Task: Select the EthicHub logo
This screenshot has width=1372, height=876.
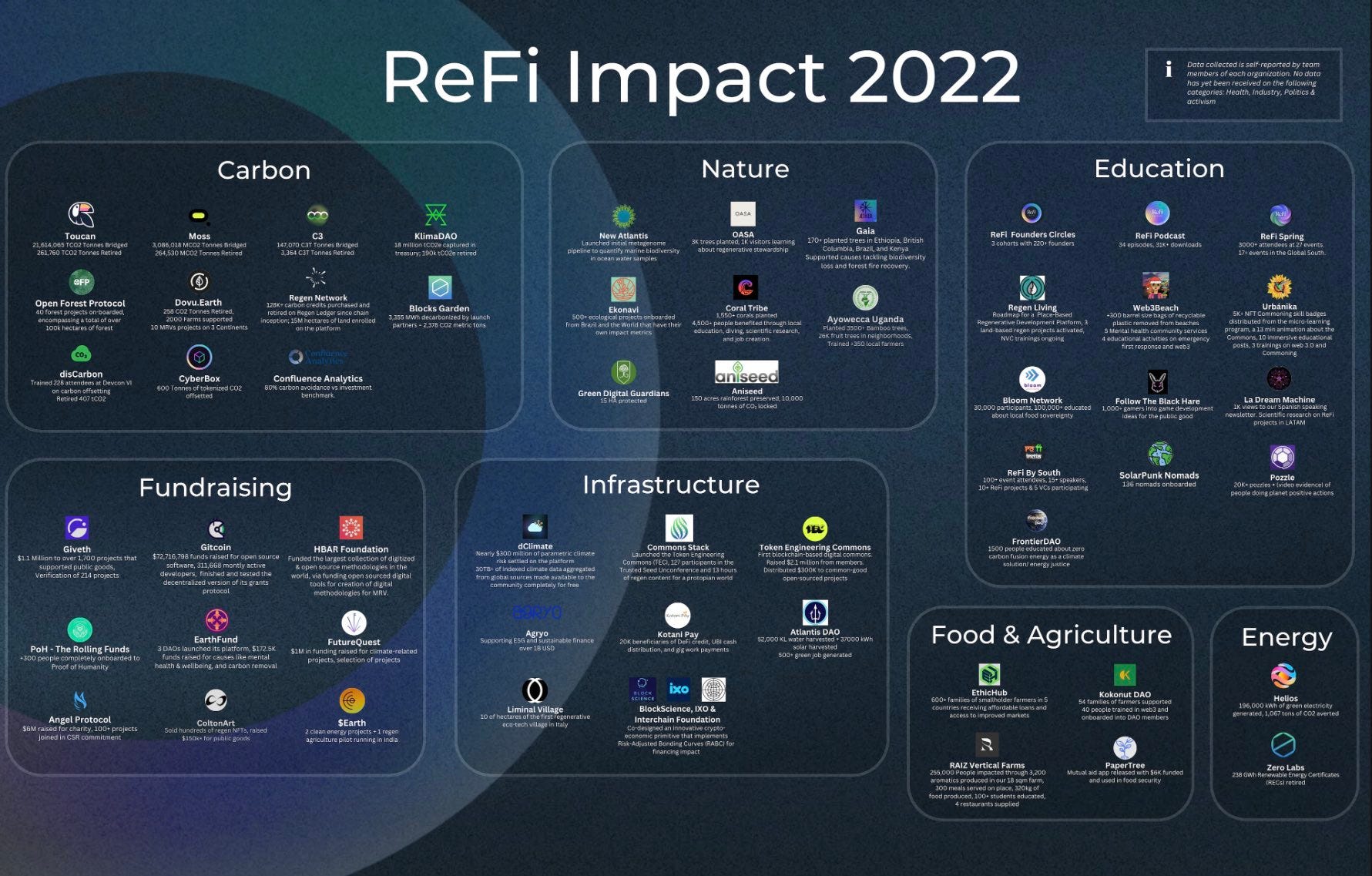Action: [989, 675]
